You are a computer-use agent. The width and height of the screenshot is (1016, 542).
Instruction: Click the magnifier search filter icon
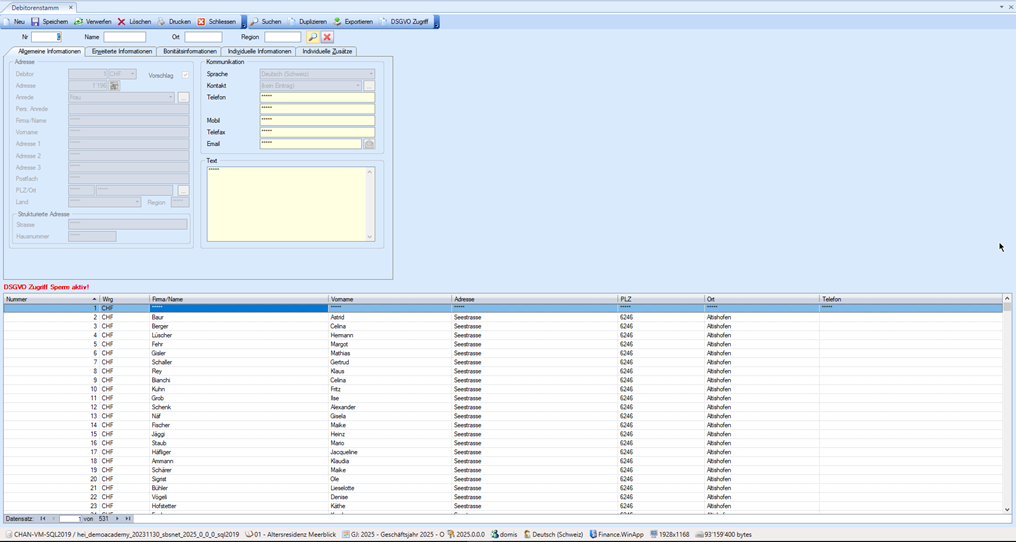pos(312,37)
